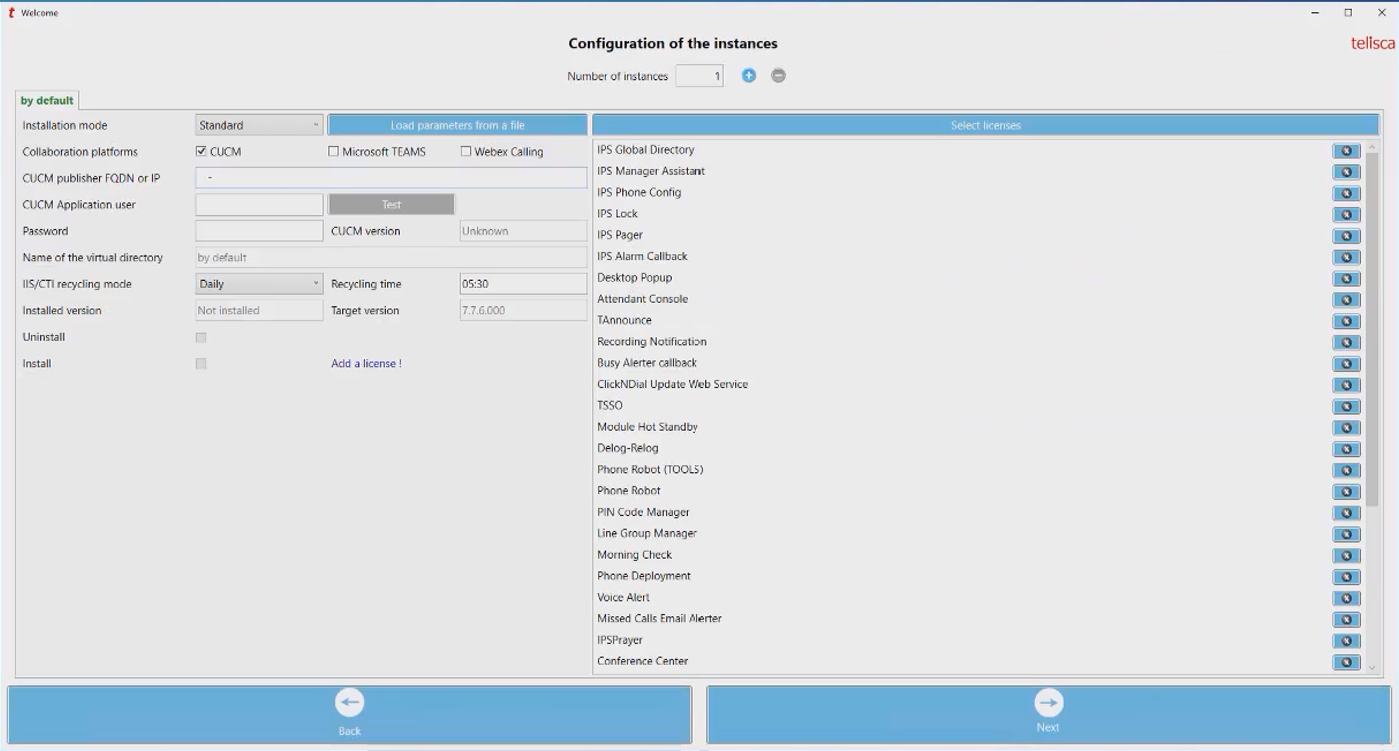Click the license icon for PIN Code Manager
Screen dimensions: 1399x751
pyautogui.click(x=1346, y=513)
